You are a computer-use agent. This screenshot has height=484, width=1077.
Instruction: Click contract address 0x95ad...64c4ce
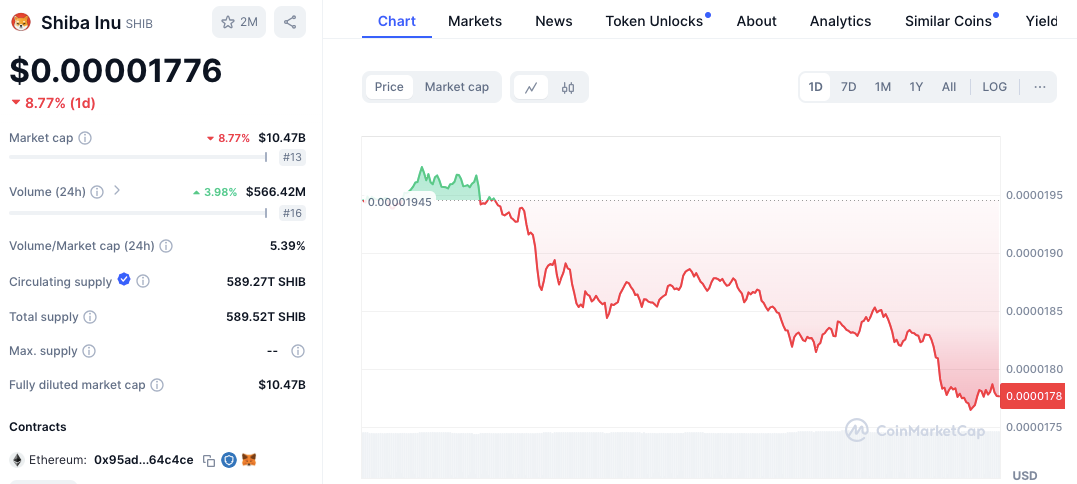click(144, 460)
